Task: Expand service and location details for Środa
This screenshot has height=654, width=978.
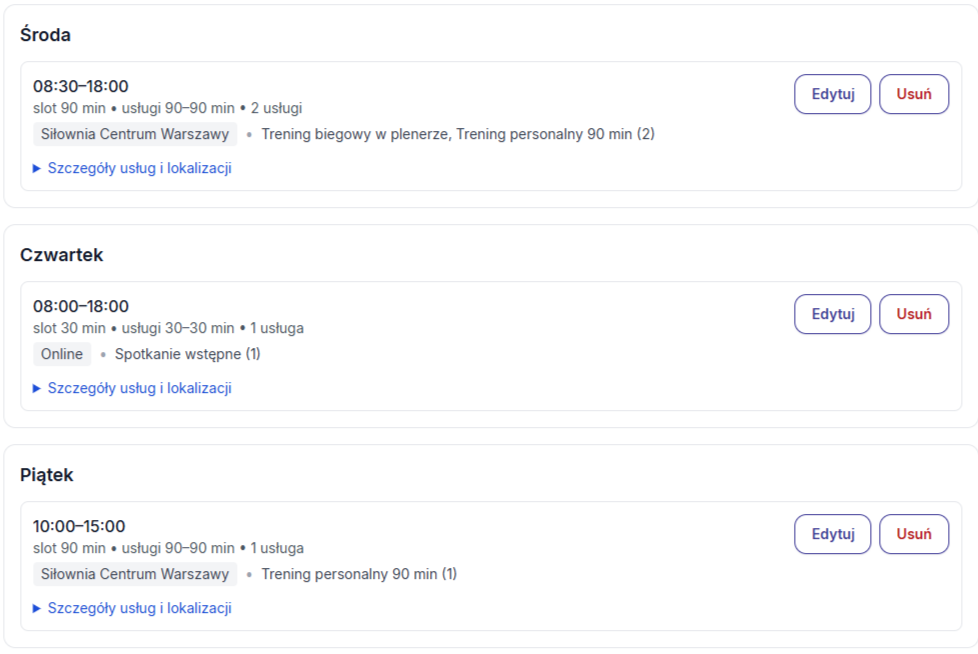Action: 139,168
